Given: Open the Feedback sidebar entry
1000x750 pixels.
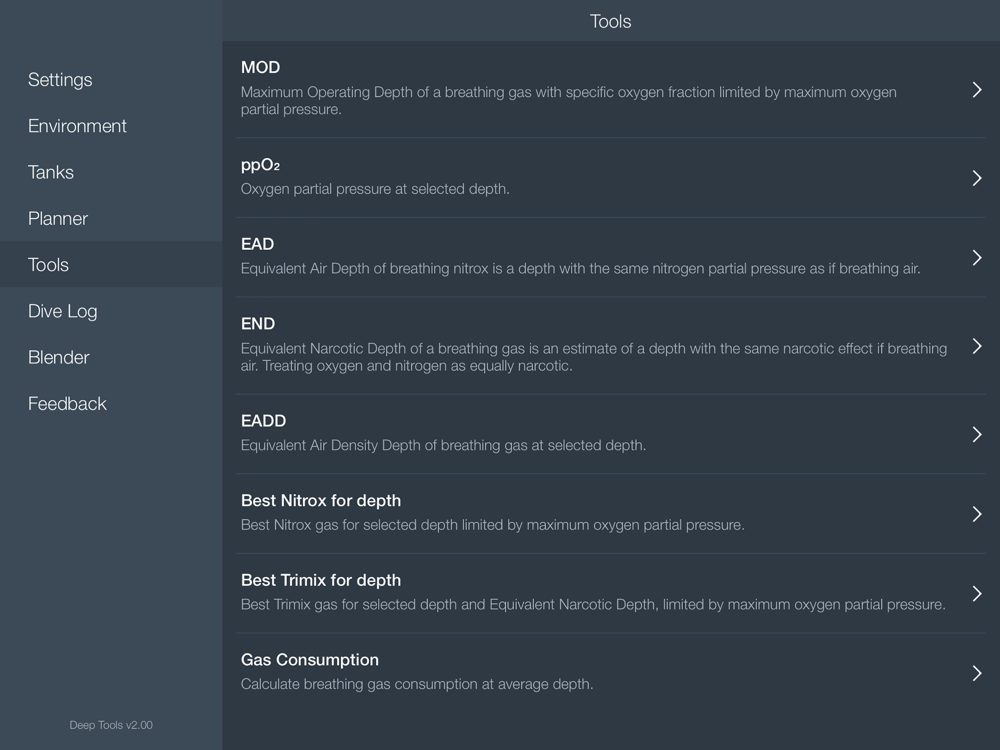Looking at the screenshot, I should click(67, 404).
